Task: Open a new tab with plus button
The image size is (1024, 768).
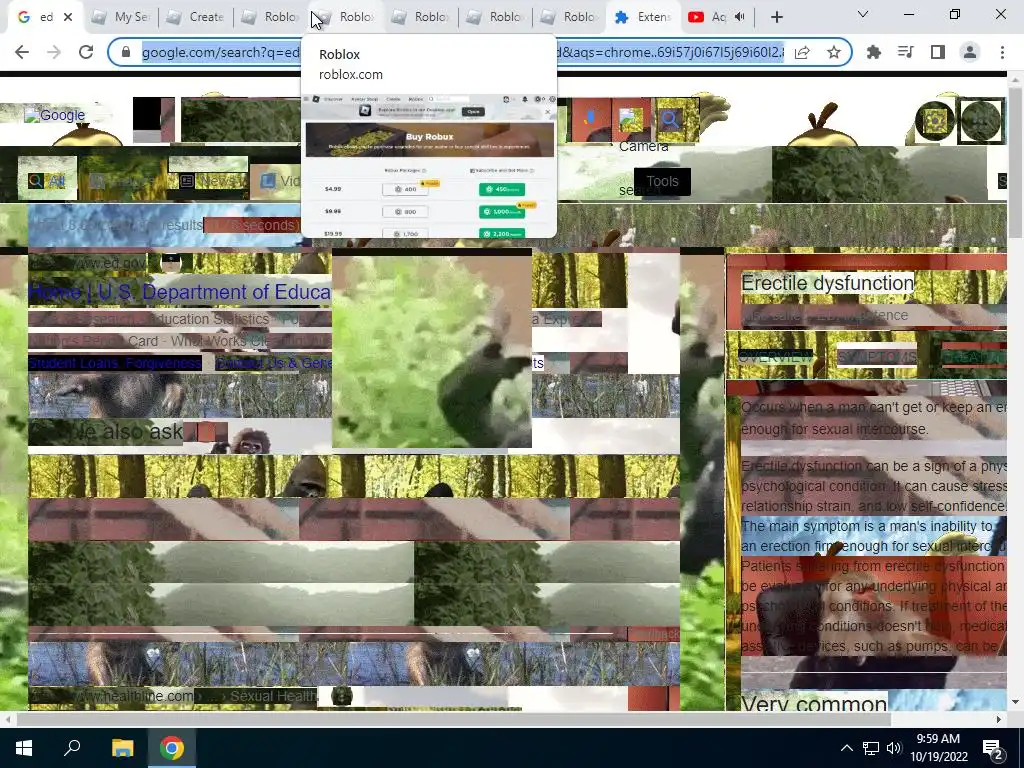Action: coord(776,17)
